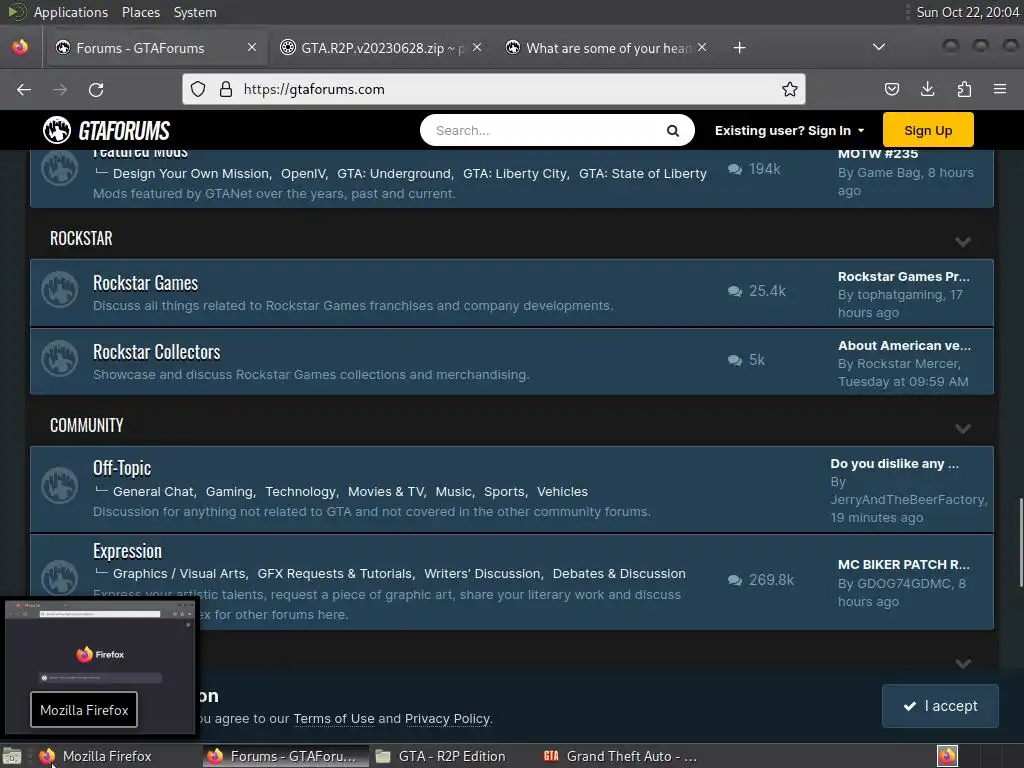Click the date and time clock
The width and height of the screenshot is (1024, 768).
coord(967,12)
